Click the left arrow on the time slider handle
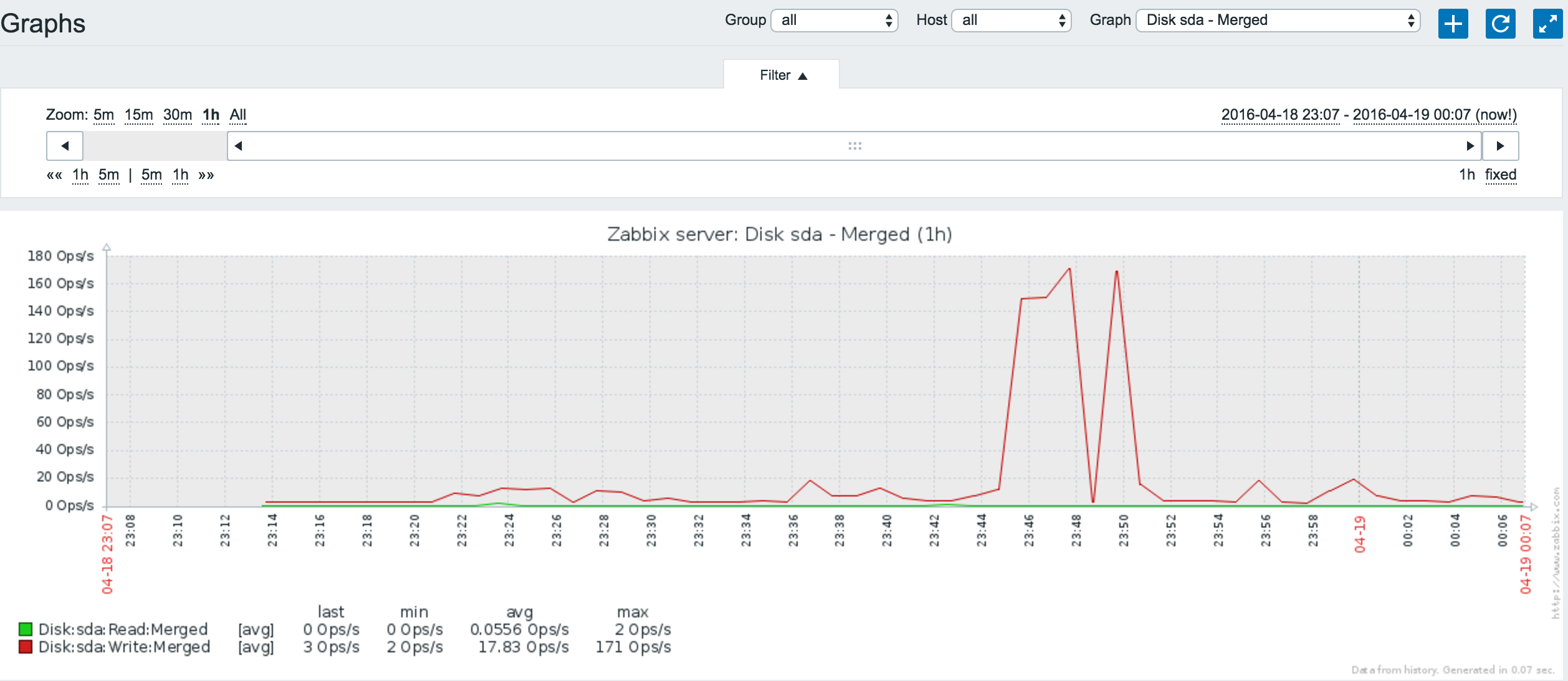The image size is (1568, 681). pyautogui.click(x=238, y=146)
